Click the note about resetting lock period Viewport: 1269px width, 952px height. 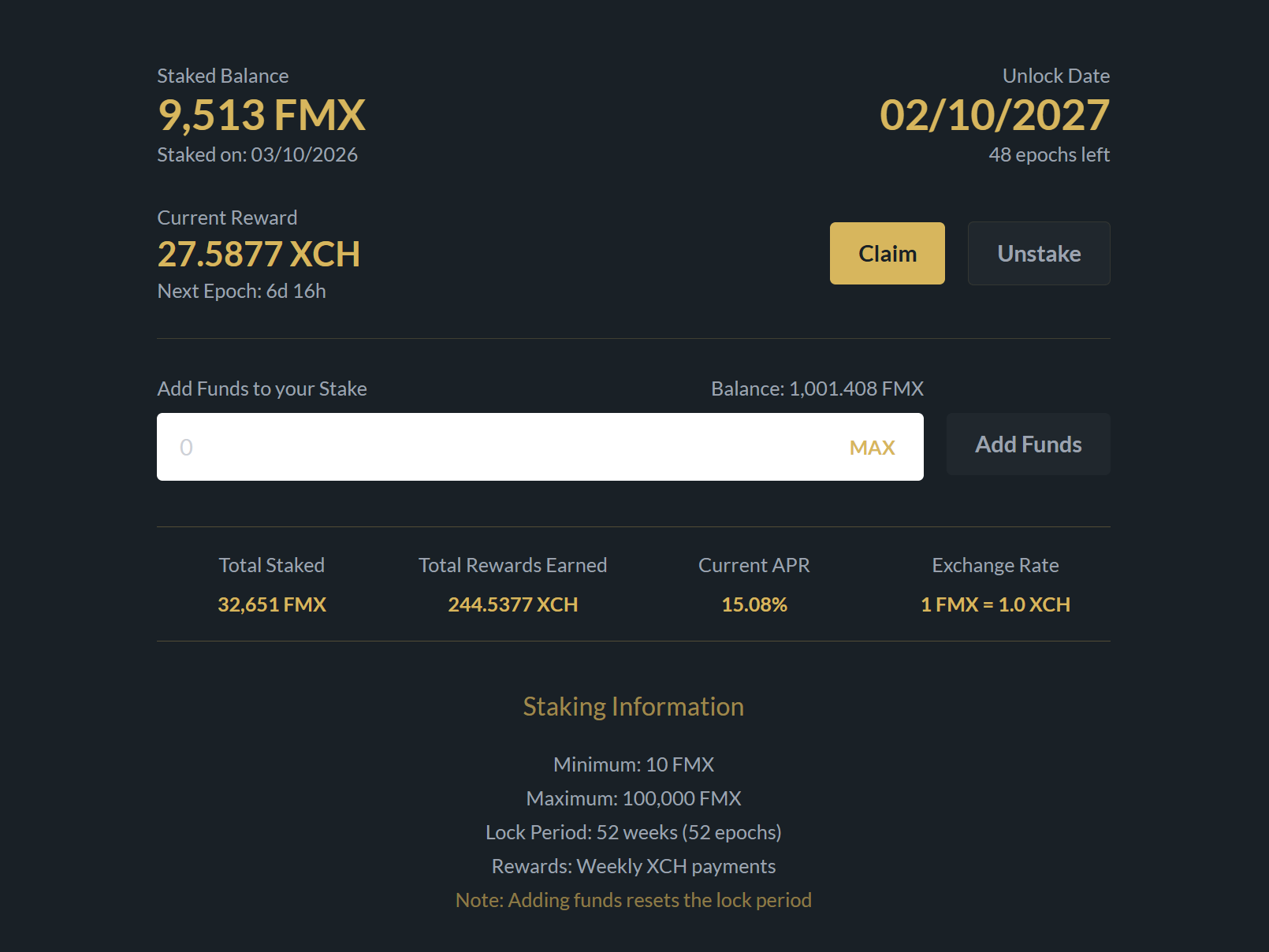click(634, 900)
